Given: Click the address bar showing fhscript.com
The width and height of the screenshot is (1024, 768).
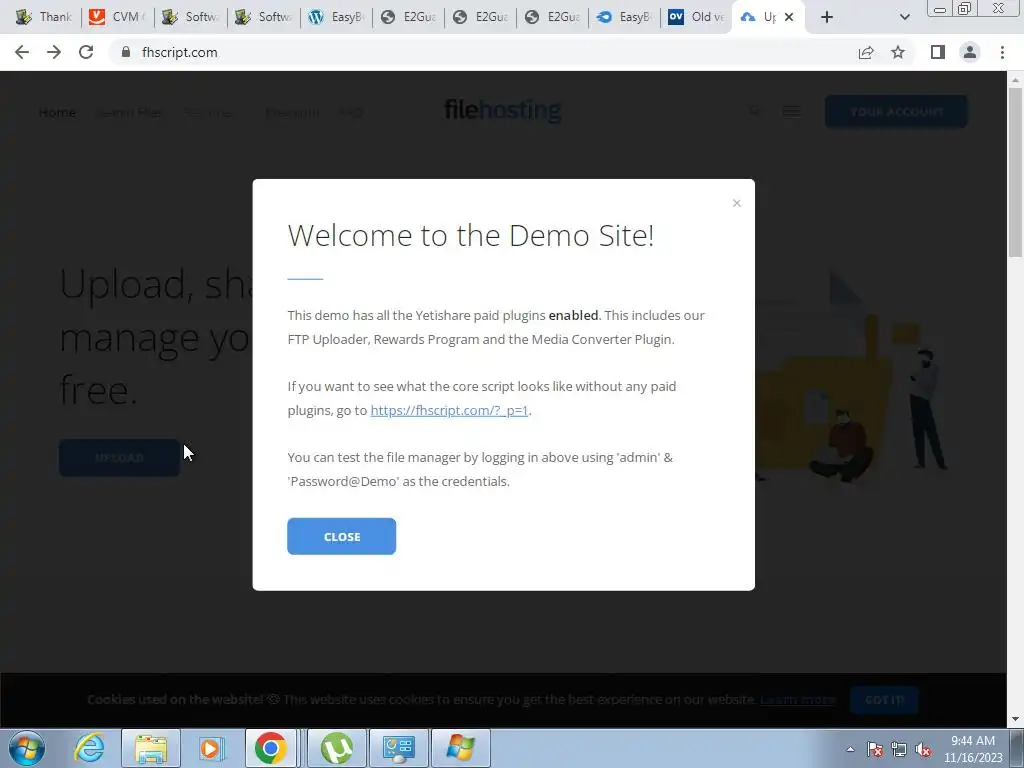Looking at the screenshot, I should (x=483, y=52).
